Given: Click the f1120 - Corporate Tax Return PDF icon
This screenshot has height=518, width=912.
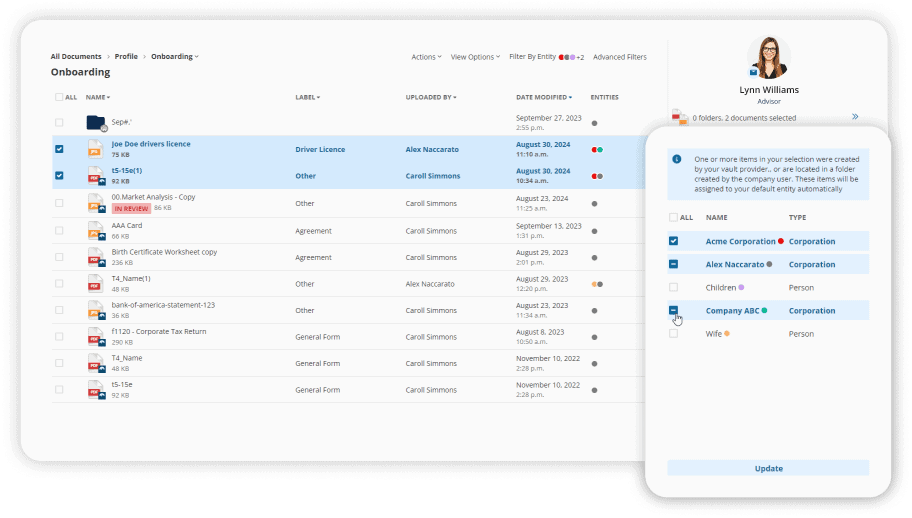Looking at the screenshot, I should coord(96,337).
